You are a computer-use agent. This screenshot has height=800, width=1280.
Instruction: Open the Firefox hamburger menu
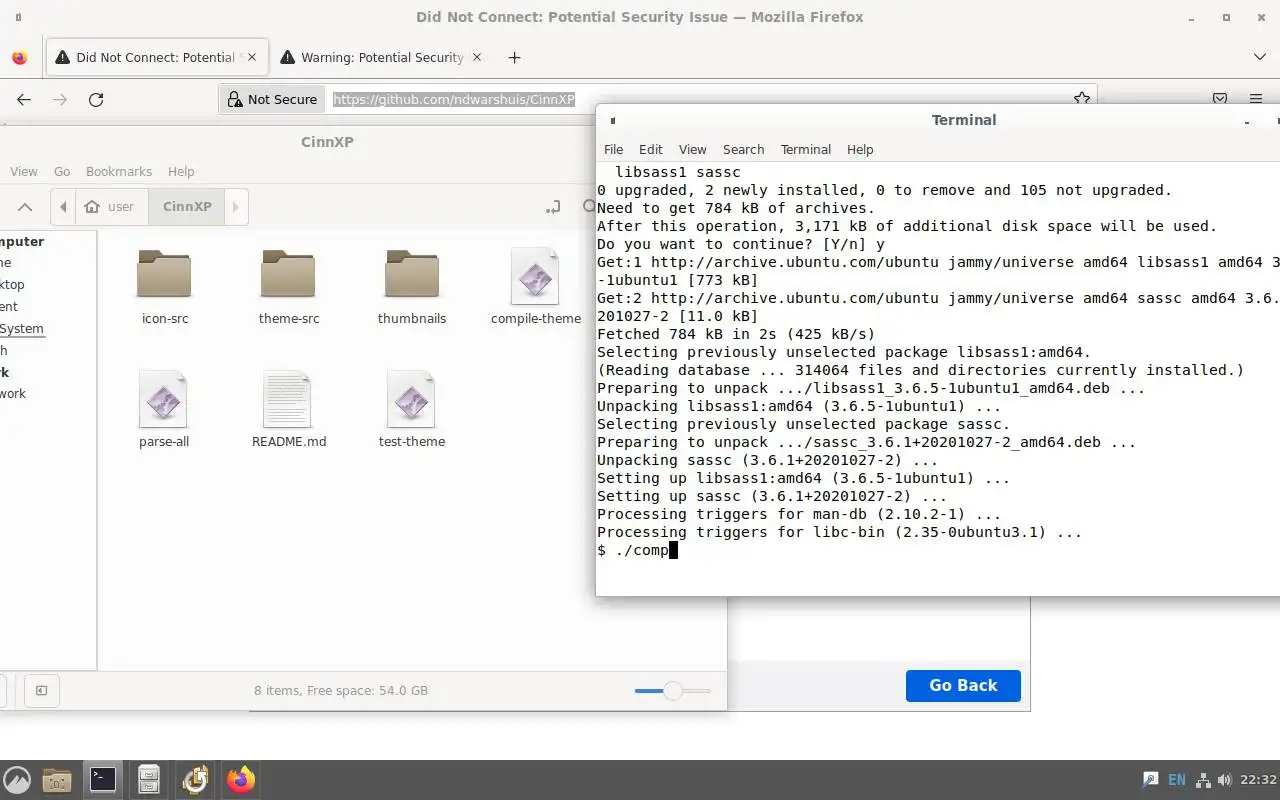click(x=1256, y=99)
